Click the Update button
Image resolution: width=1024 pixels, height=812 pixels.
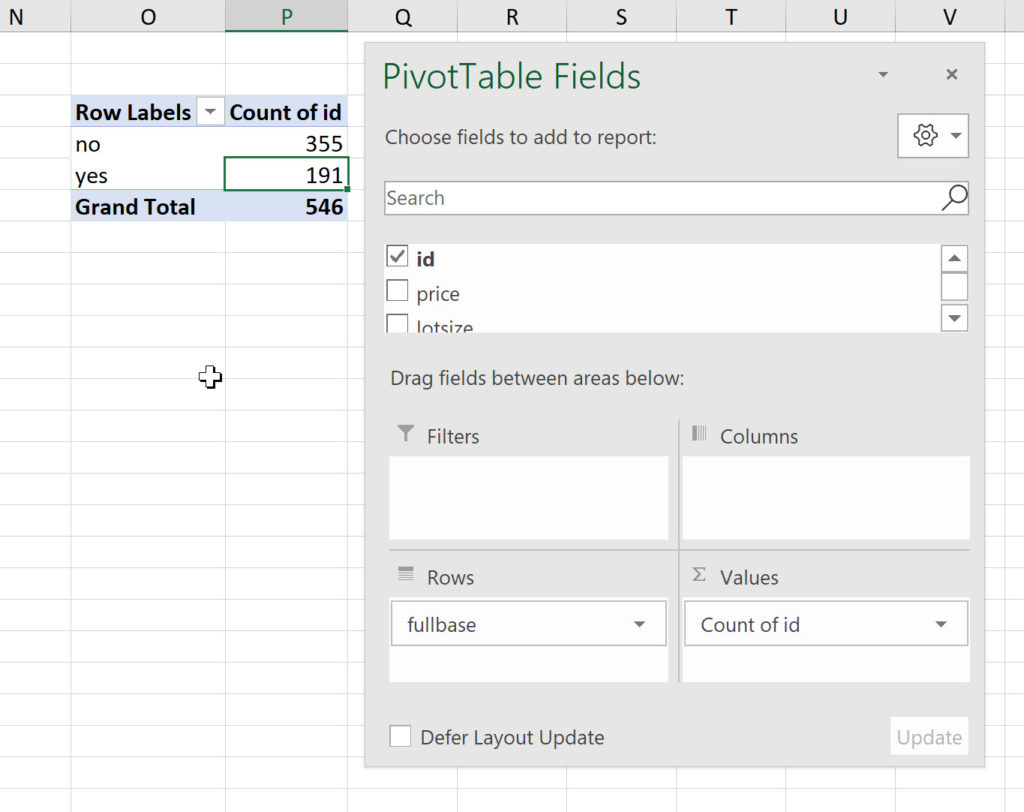[928, 737]
